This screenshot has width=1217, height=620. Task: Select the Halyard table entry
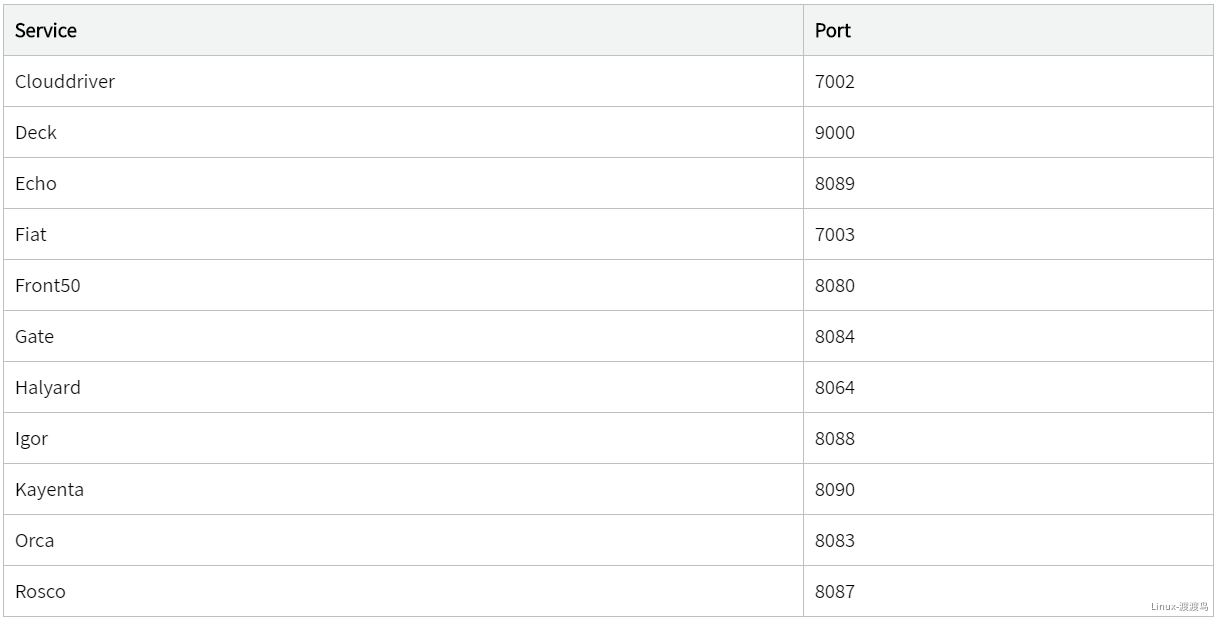[x=48, y=388]
